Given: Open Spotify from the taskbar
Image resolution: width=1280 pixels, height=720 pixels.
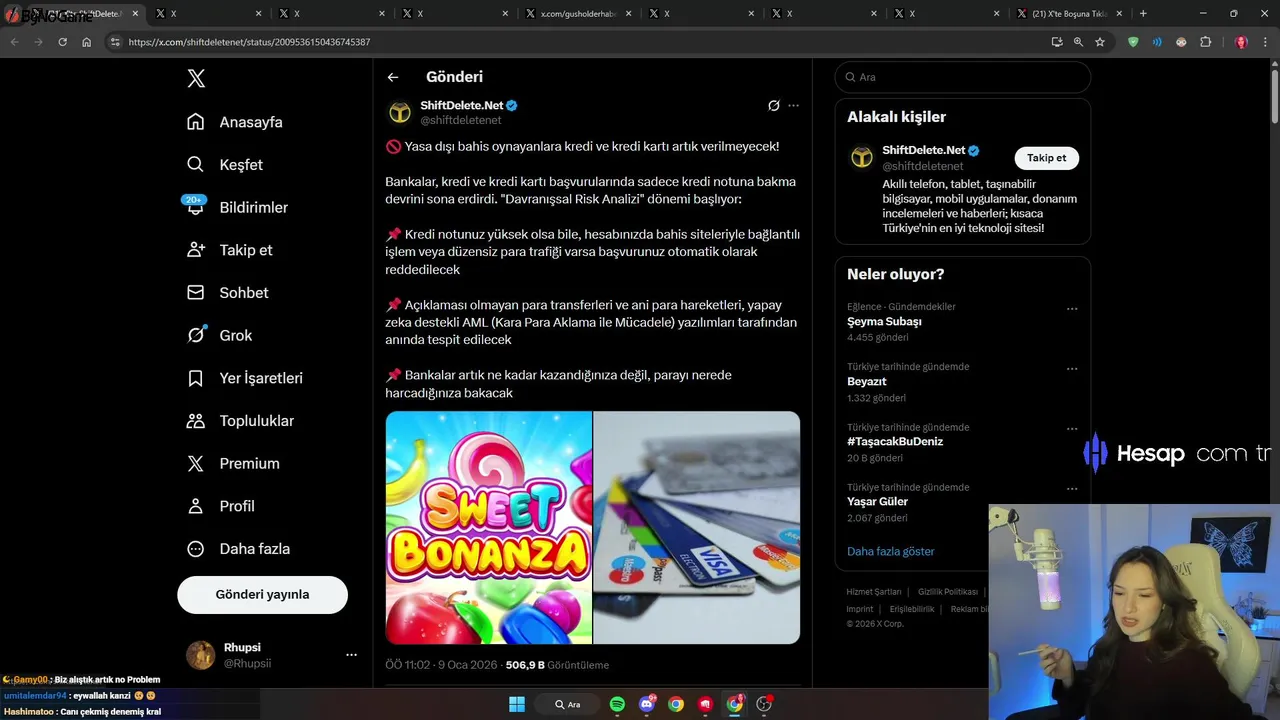Looking at the screenshot, I should 617,704.
